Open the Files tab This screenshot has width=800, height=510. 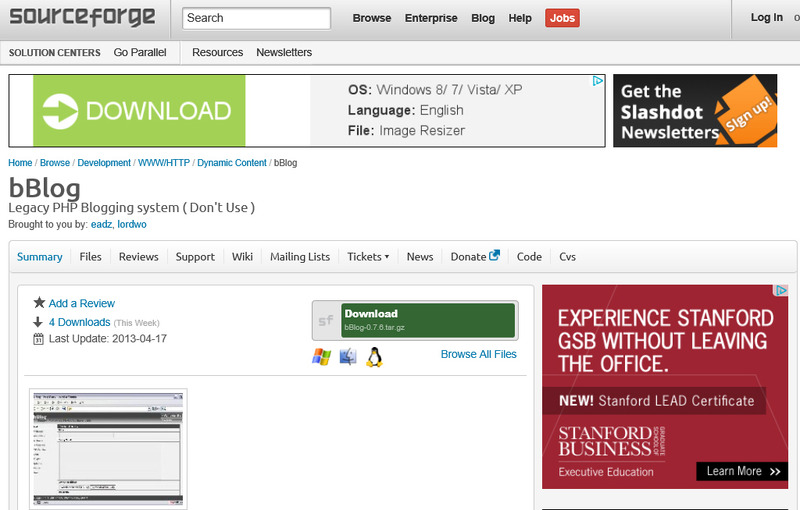(x=91, y=257)
